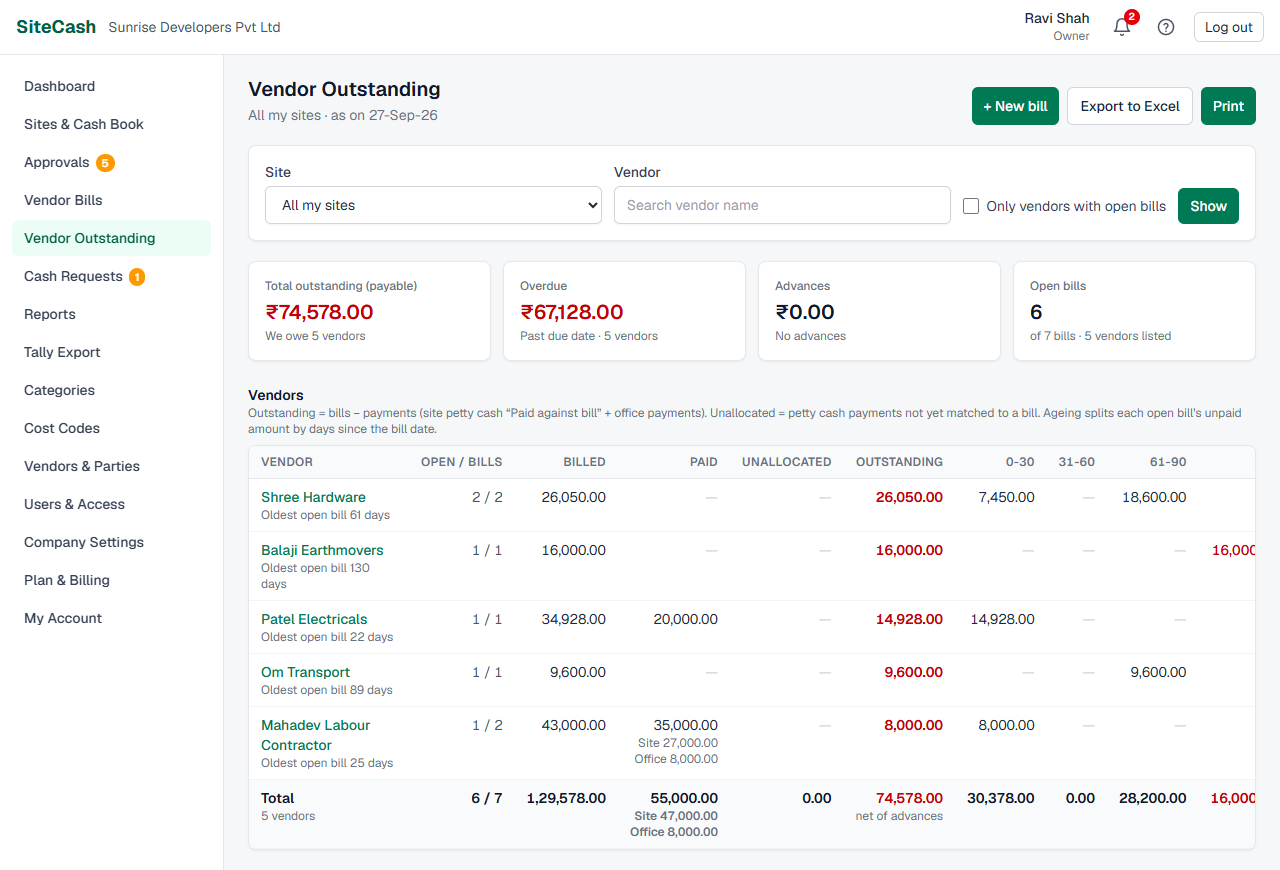Click the Show button
1280x870 pixels.
point(1208,206)
